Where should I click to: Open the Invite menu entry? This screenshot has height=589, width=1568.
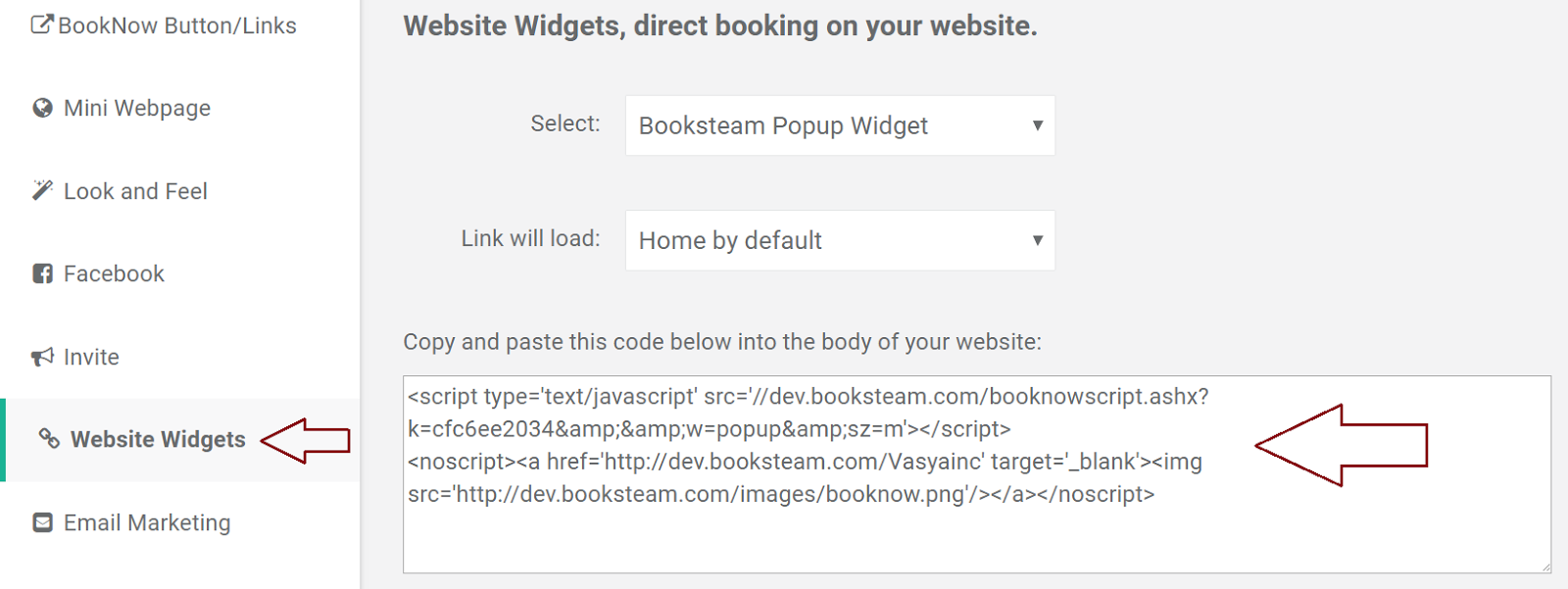coord(91,357)
